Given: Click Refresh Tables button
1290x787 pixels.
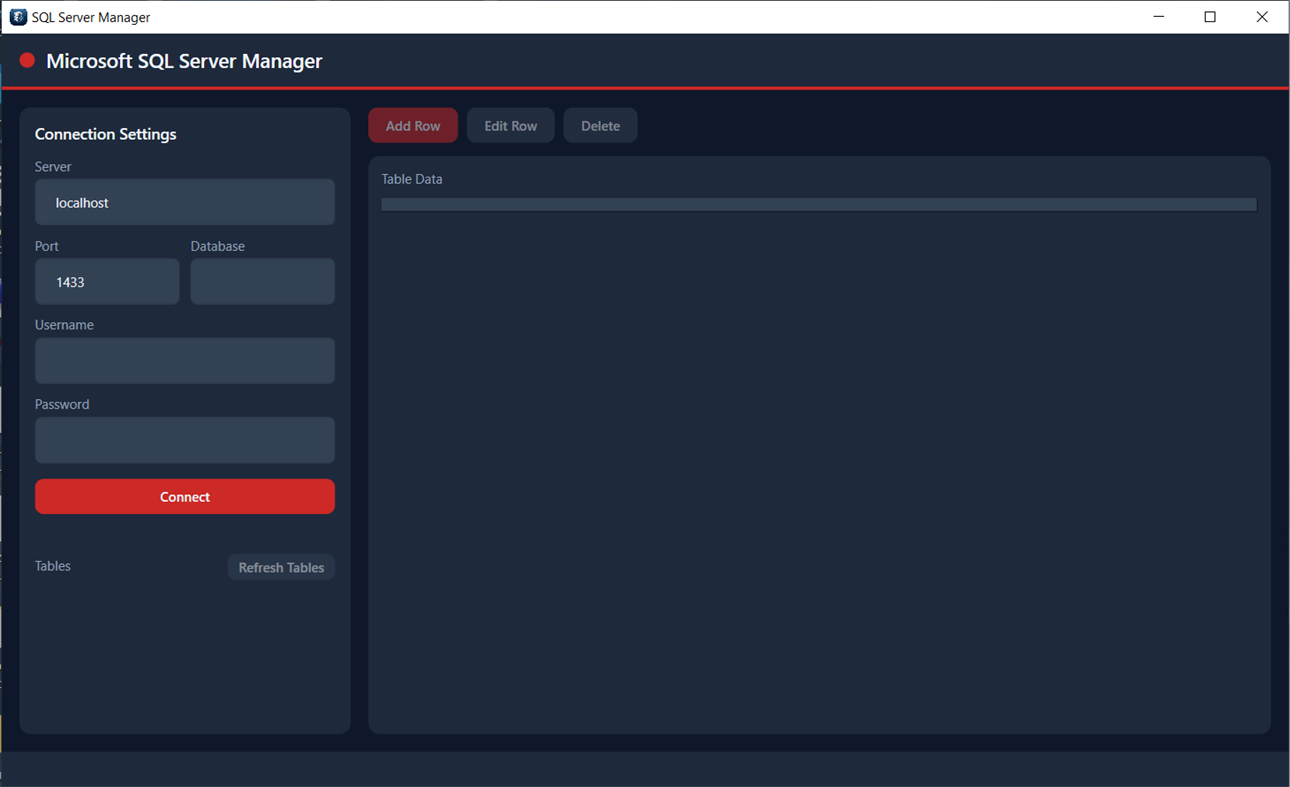Looking at the screenshot, I should pyautogui.click(x=281, y=567).
